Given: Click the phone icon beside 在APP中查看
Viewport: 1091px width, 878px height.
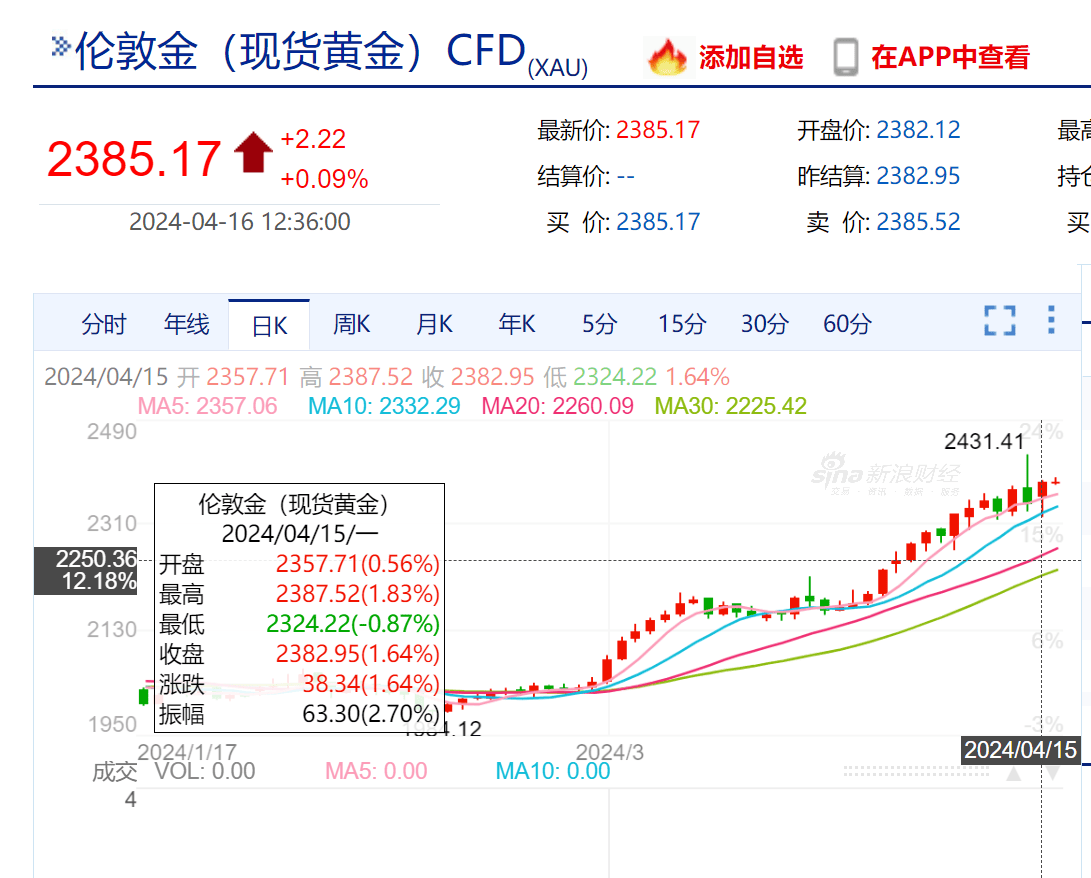Looking at the screenshot, I should coord(846,57).
